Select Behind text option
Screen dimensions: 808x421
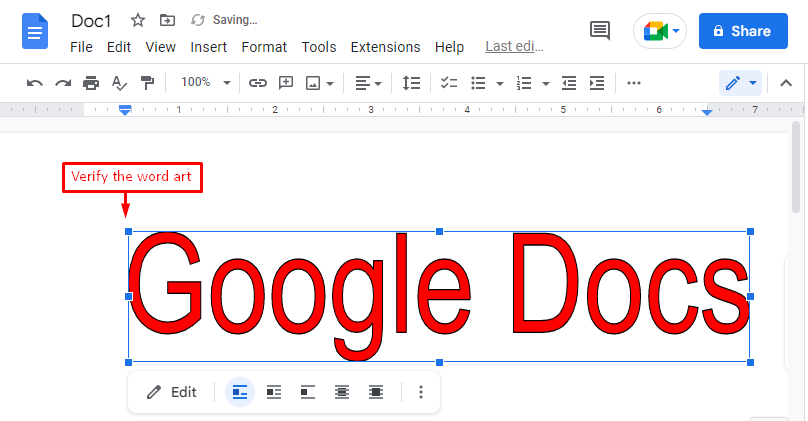click(x=342, y=392)
